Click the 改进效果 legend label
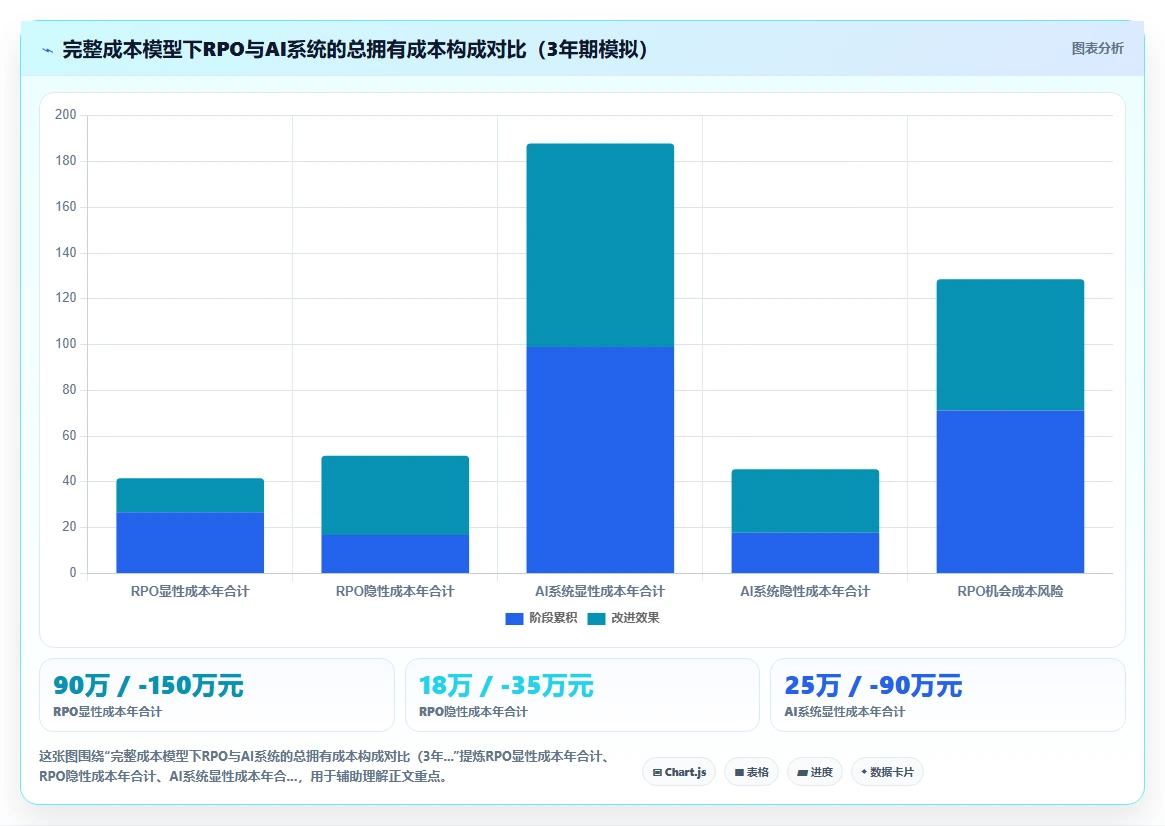 [x=635, y=618]
